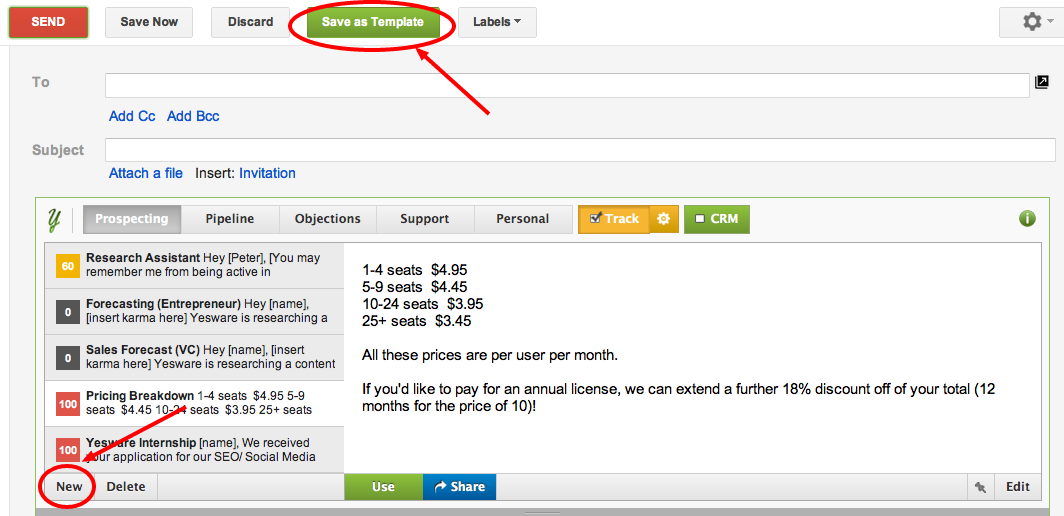Click the Attach a file link
Image resolution: width=1064 pixels, height=516 pixels.
(146, 173)
